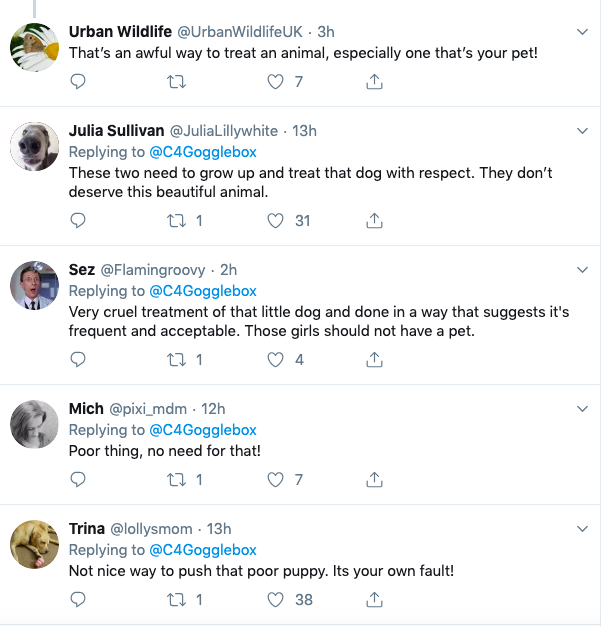The height and width of the screenshot is (626, 601).
Task: Share Trina's tweet
Action: [375, 599]
